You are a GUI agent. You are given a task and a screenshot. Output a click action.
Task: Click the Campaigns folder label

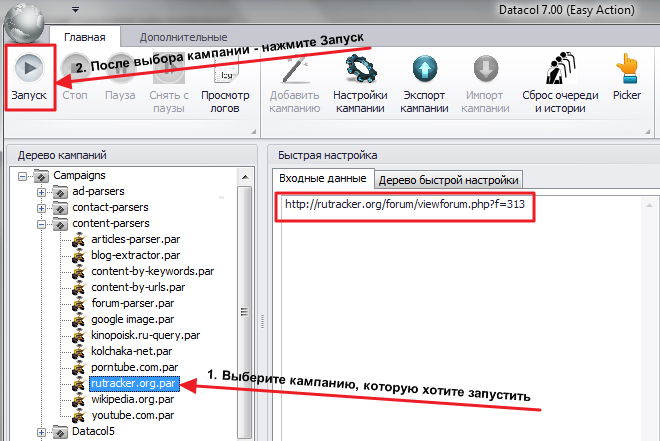pyautogui.click(x=79, y=175)
